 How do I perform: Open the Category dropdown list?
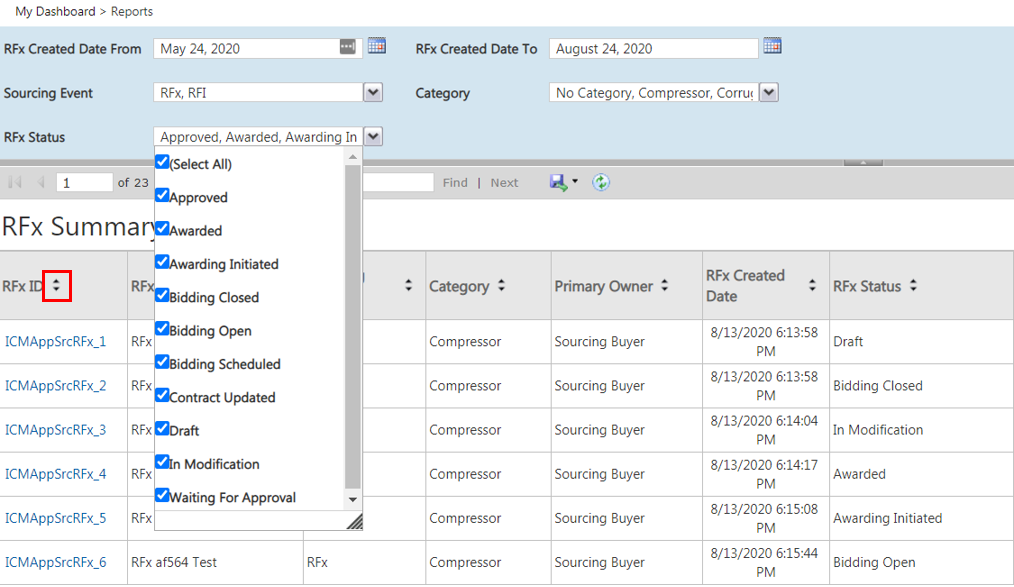click(x=768, y=93)
